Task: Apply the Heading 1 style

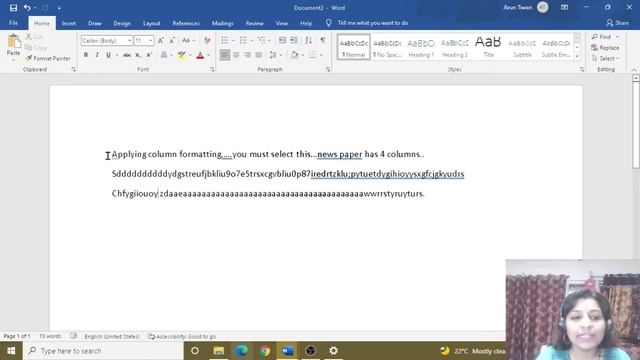Action: (x=421, y=47)
